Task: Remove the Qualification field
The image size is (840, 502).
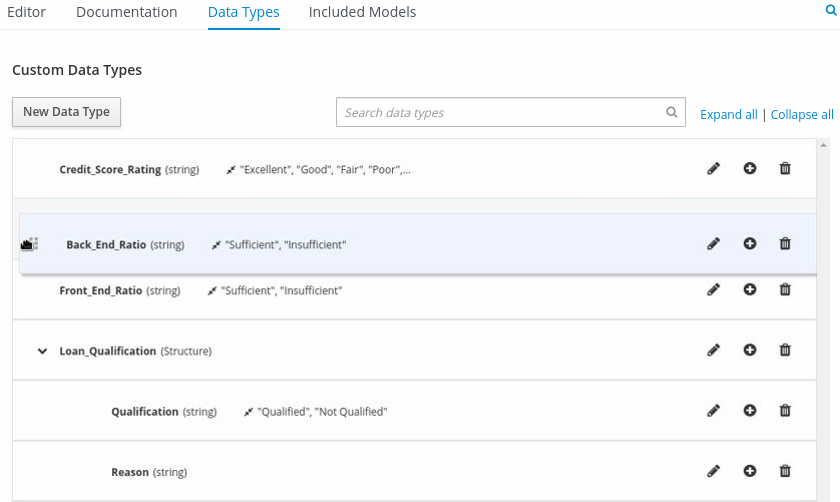Action: (x=785, y=411)
